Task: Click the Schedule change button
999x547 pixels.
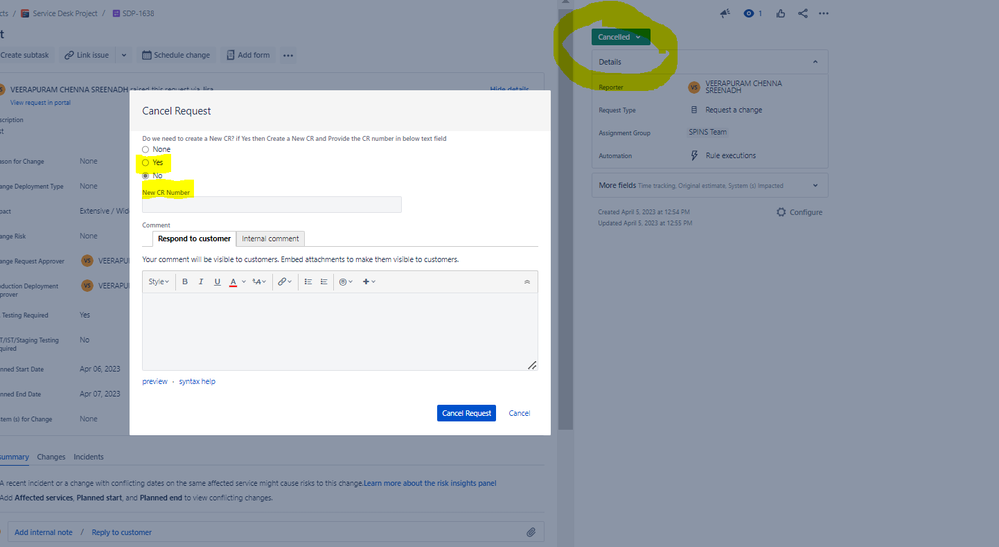Action: point(176,55)
